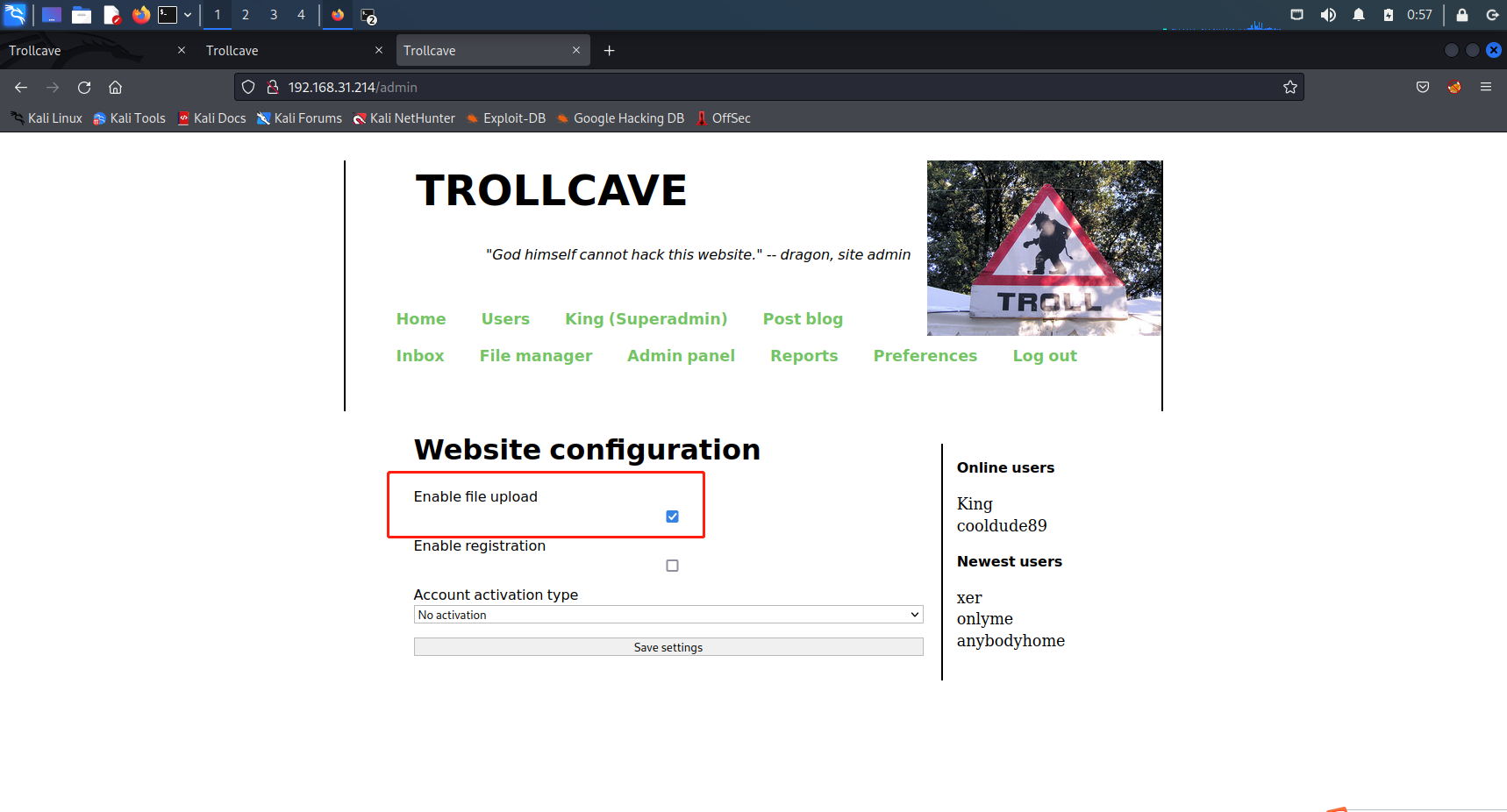Screen dimensions: 1507x812
Task: Open the Post blog link
Action: 803,319
